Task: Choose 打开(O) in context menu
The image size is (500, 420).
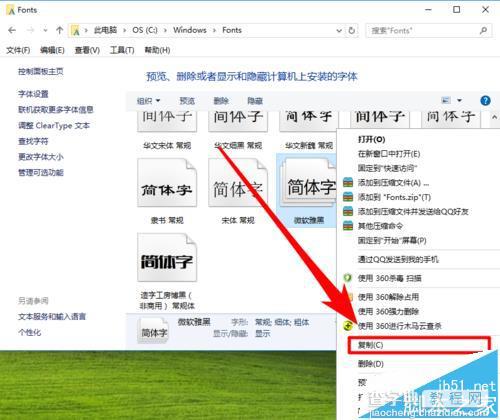Action: pyautogui.click(x=372, y=139)
